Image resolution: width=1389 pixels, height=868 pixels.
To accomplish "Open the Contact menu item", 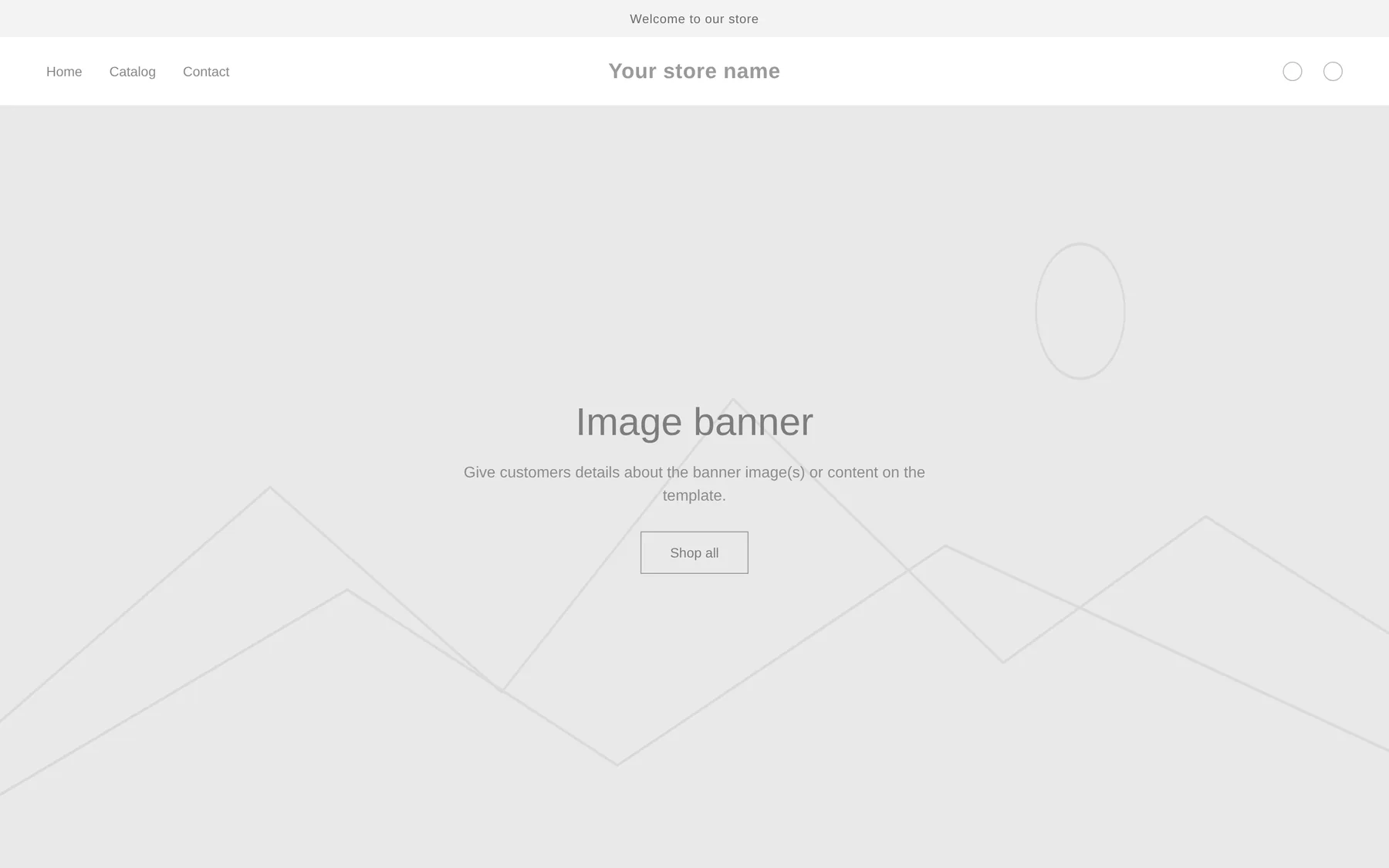I will tap(206, 72).
